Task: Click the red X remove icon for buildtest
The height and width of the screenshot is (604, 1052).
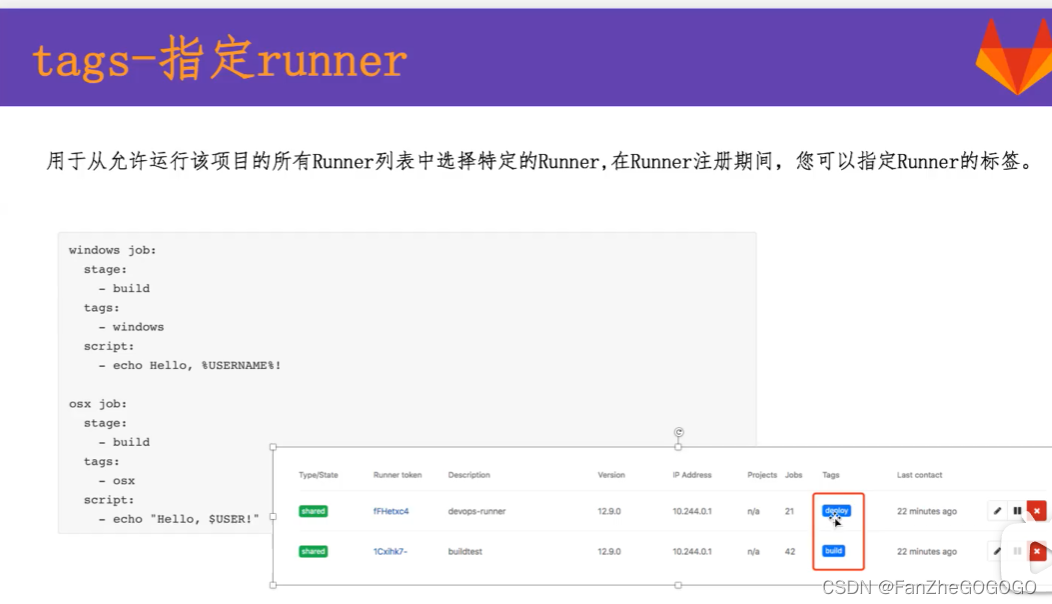Action: tap(1037, 551)
